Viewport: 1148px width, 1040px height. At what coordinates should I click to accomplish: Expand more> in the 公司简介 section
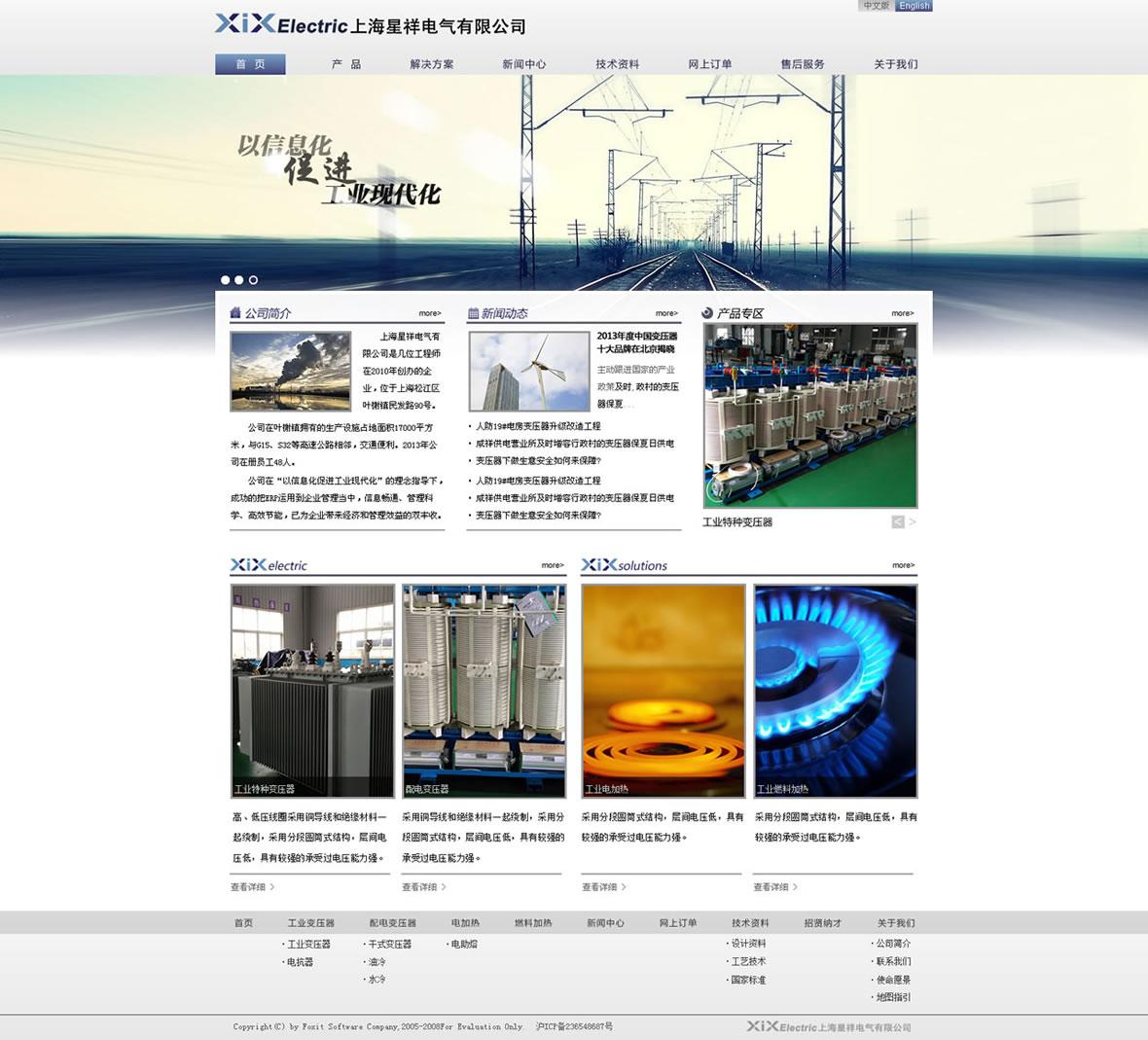click(x=430, y=313)
